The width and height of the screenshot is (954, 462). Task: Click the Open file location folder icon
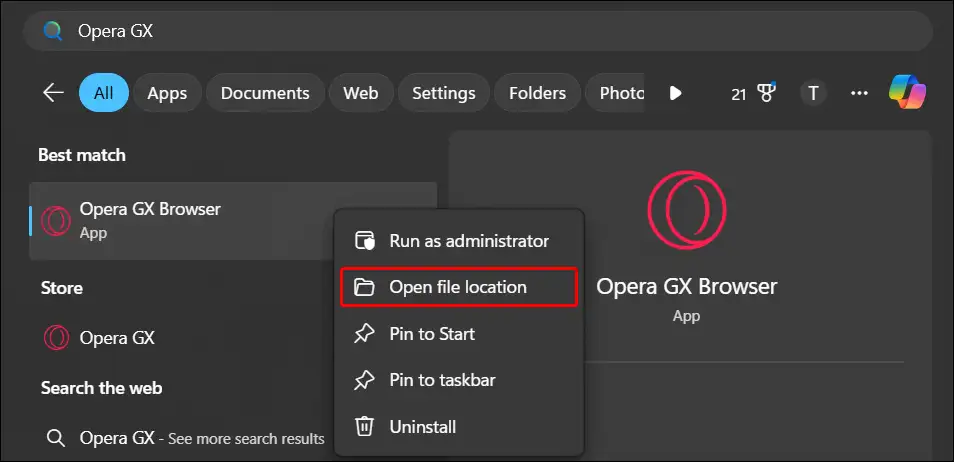[x=364, y=287]
